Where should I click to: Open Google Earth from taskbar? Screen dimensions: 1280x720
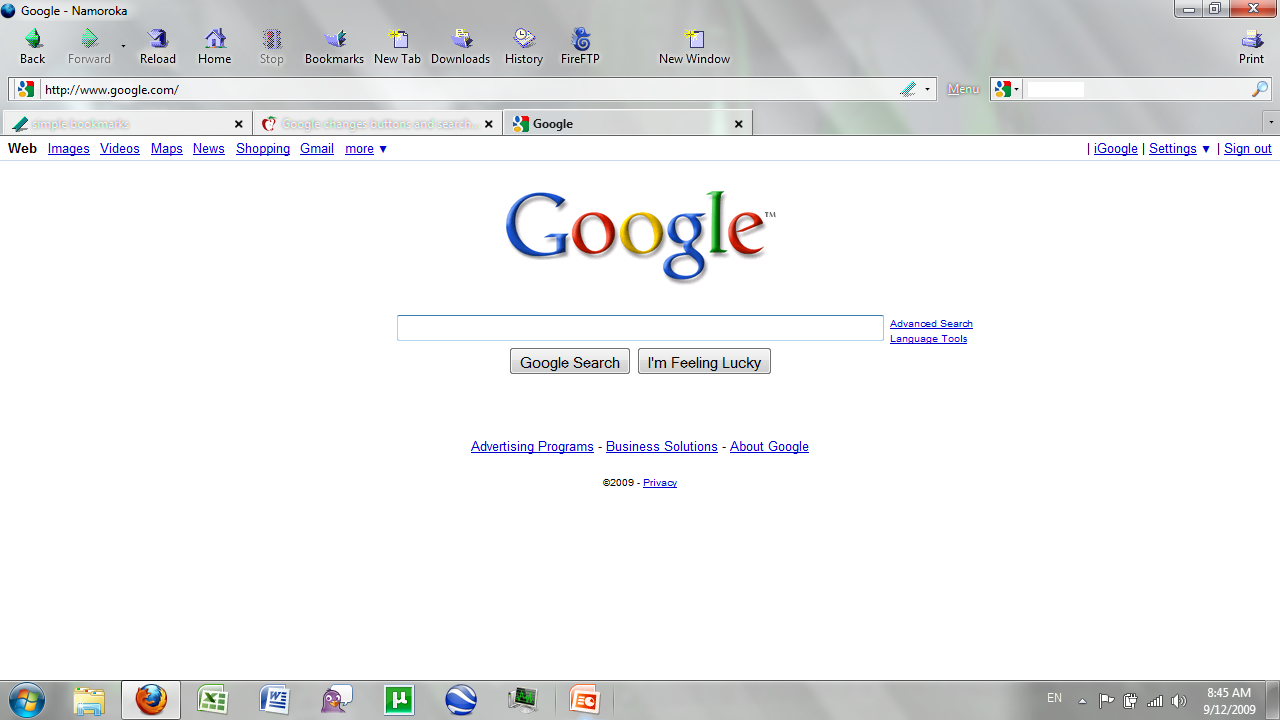461,700
